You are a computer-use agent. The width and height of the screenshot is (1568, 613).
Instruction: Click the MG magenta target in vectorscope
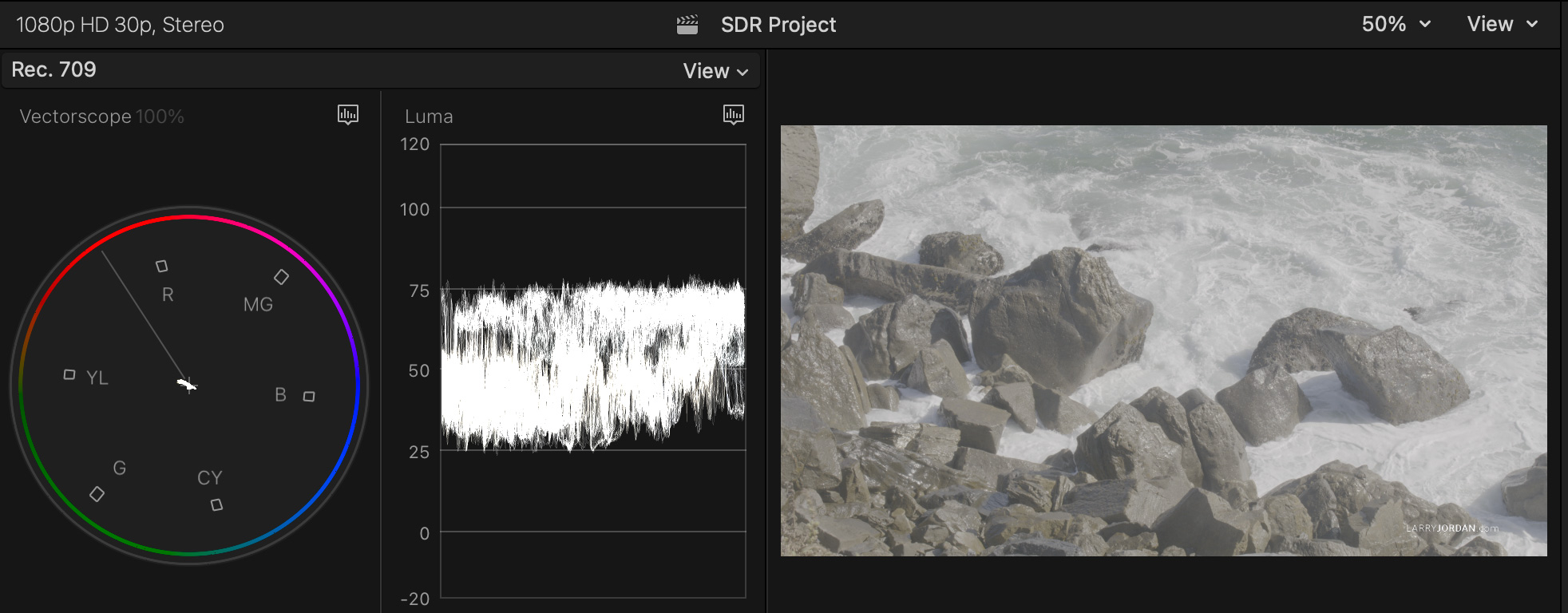pyautogui.click(x=281, y=277)
